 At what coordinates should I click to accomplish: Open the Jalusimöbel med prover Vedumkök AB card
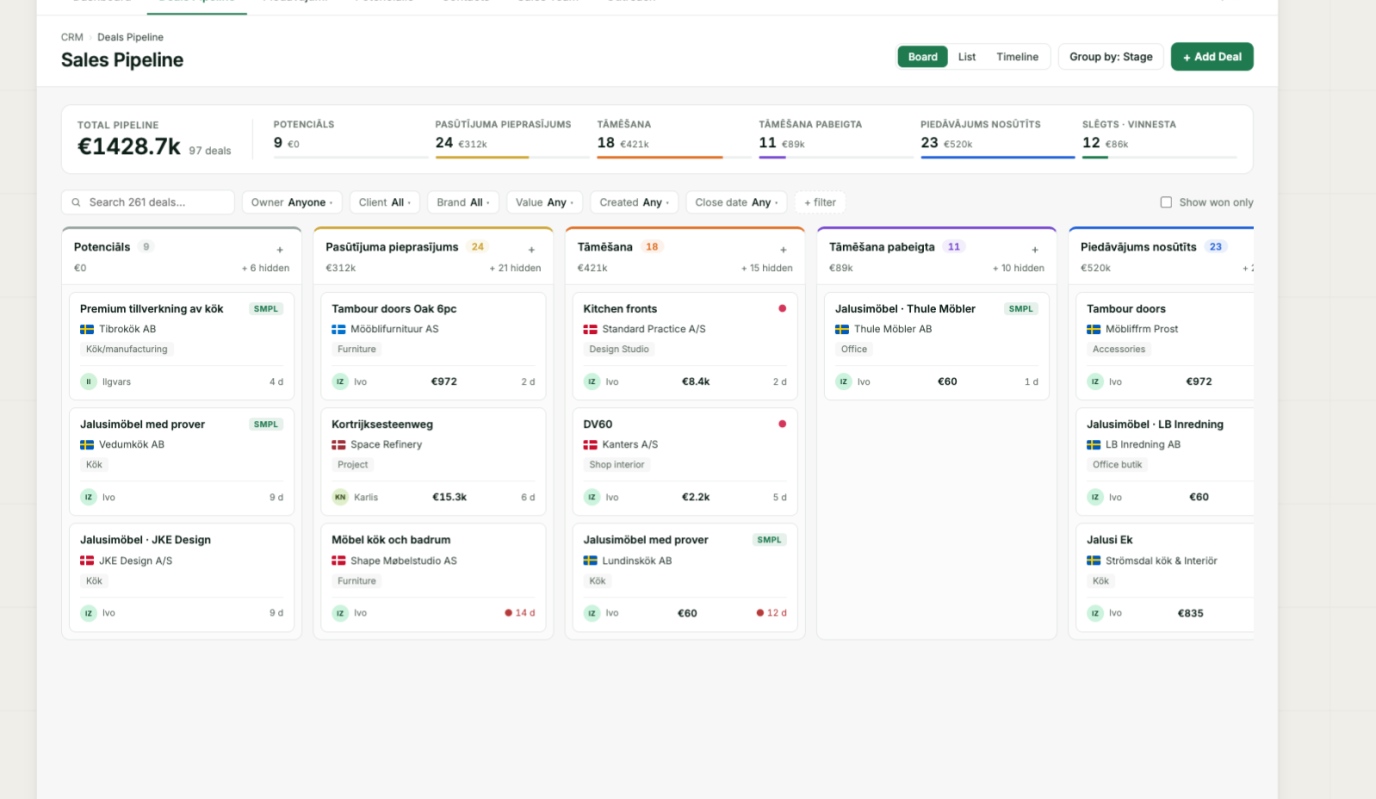click(x=181, y=462)
